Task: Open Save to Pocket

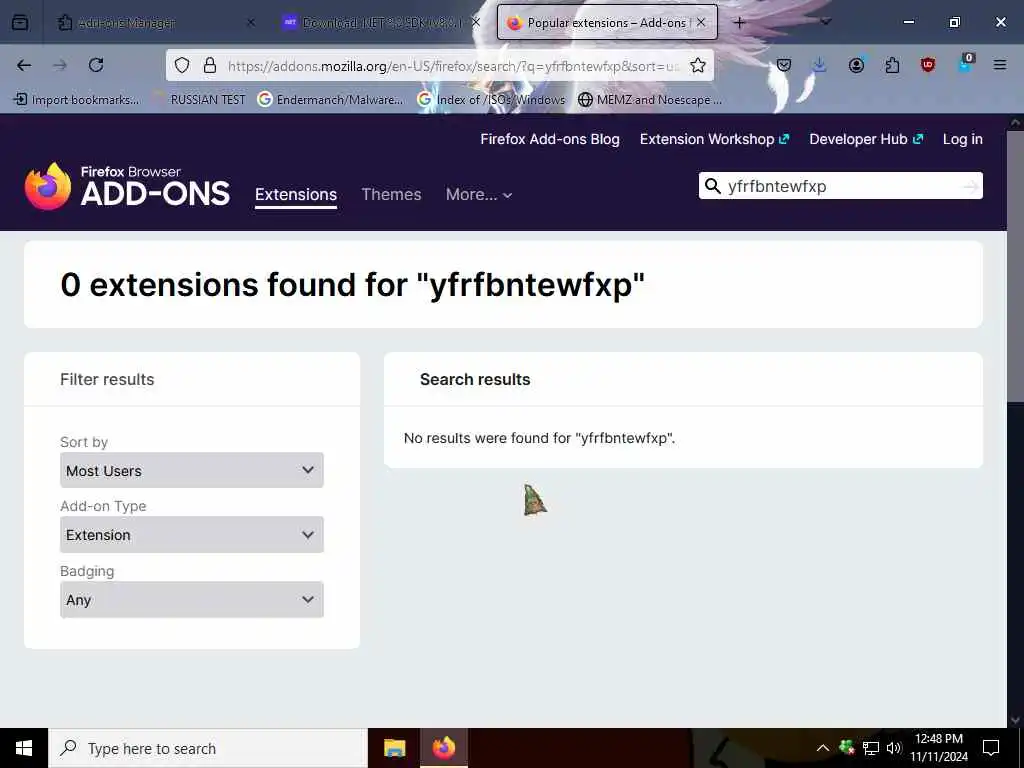Action: click(x=784, y=65)
